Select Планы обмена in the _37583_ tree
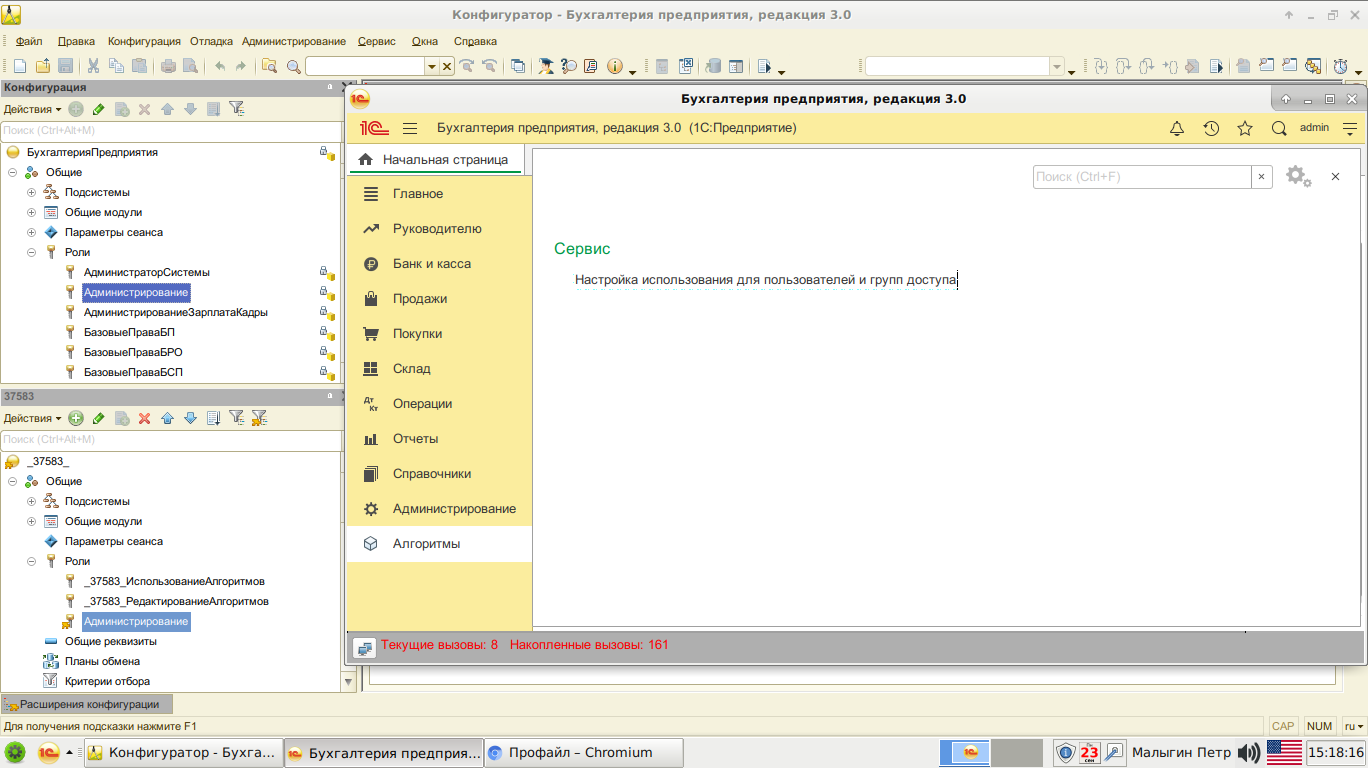 (x=102, y=661)
